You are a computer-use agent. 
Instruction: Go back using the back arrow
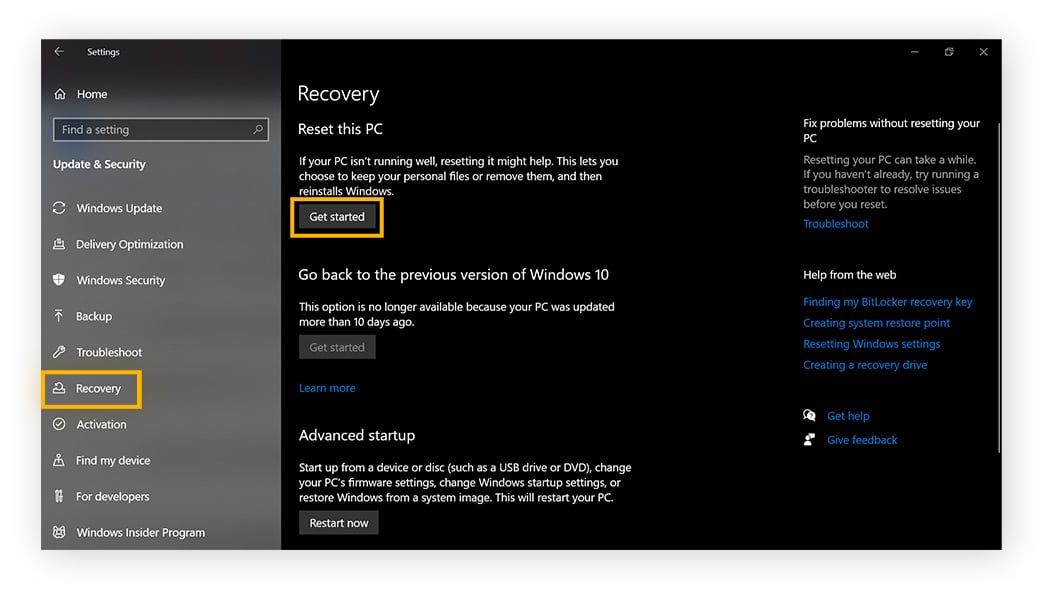point(59,52)
